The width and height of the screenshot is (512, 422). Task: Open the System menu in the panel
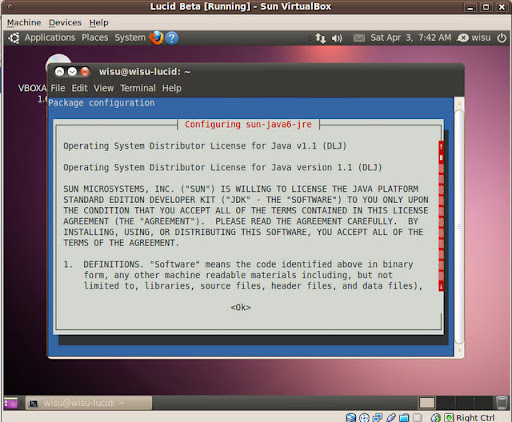click(130, 37)
